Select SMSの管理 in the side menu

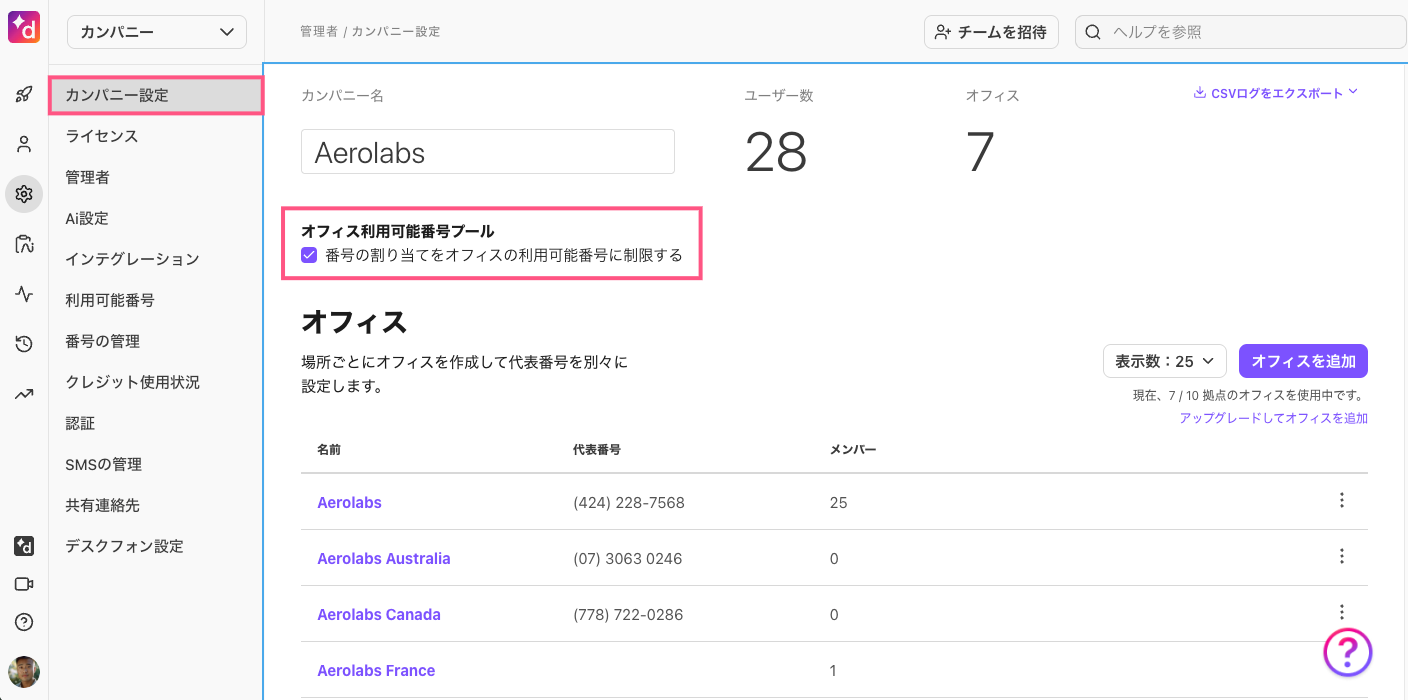(x=104, y=464)
